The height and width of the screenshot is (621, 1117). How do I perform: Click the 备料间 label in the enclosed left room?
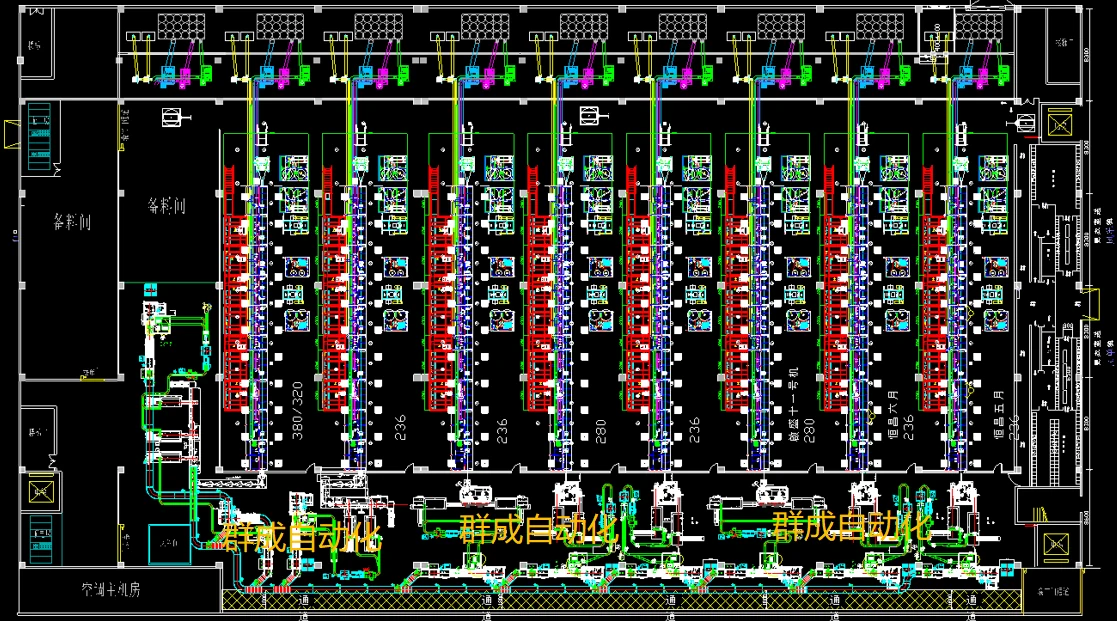[71, 221]
